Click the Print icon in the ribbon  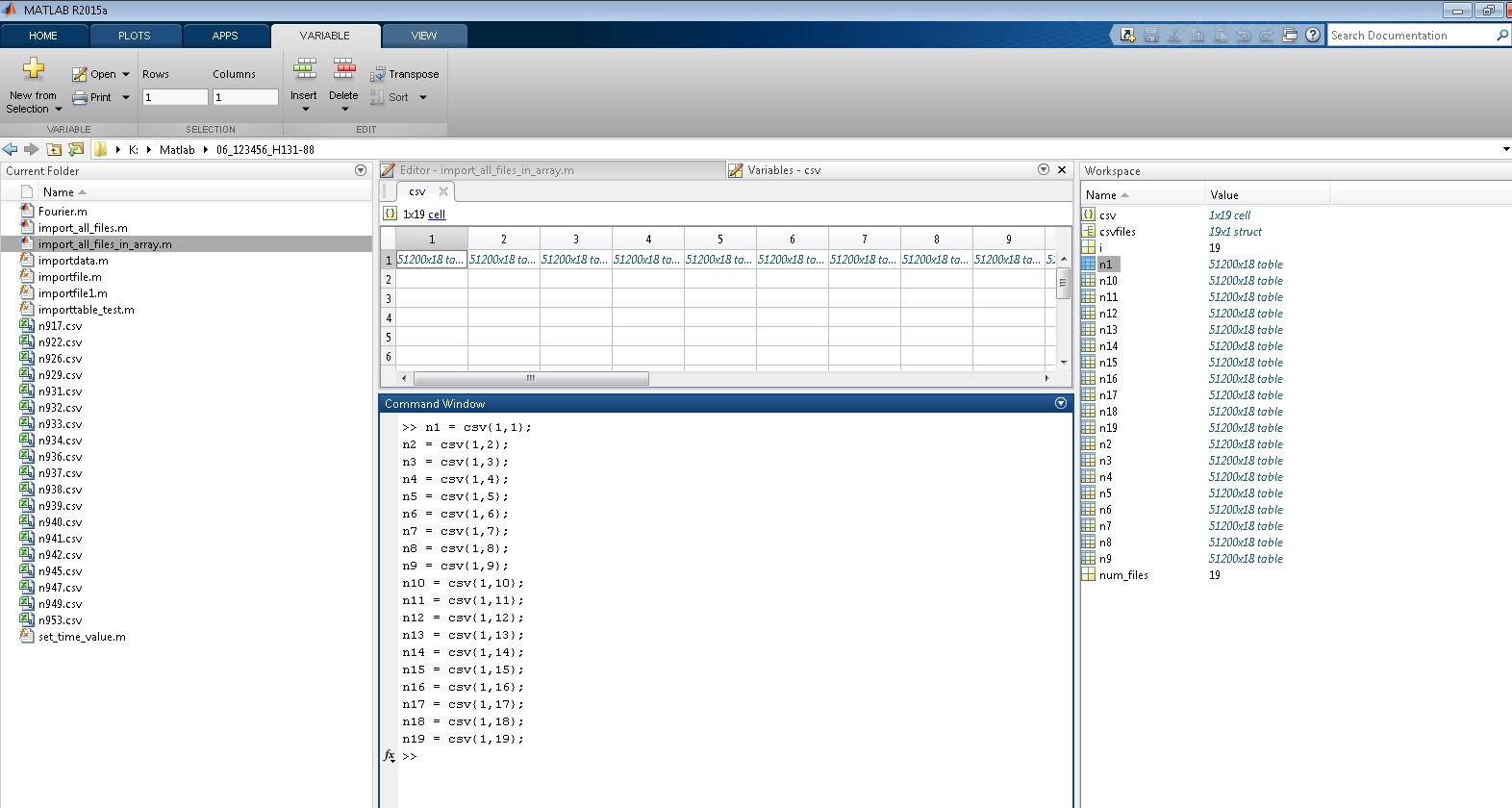pyautogui.click(x=80, y=97)
